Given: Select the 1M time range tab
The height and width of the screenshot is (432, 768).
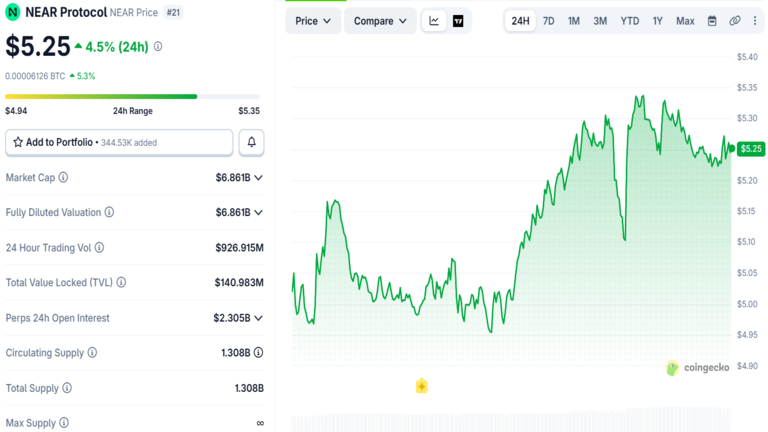Looking at the screenshot, I should pyautogui.click(x=574, y=21).
